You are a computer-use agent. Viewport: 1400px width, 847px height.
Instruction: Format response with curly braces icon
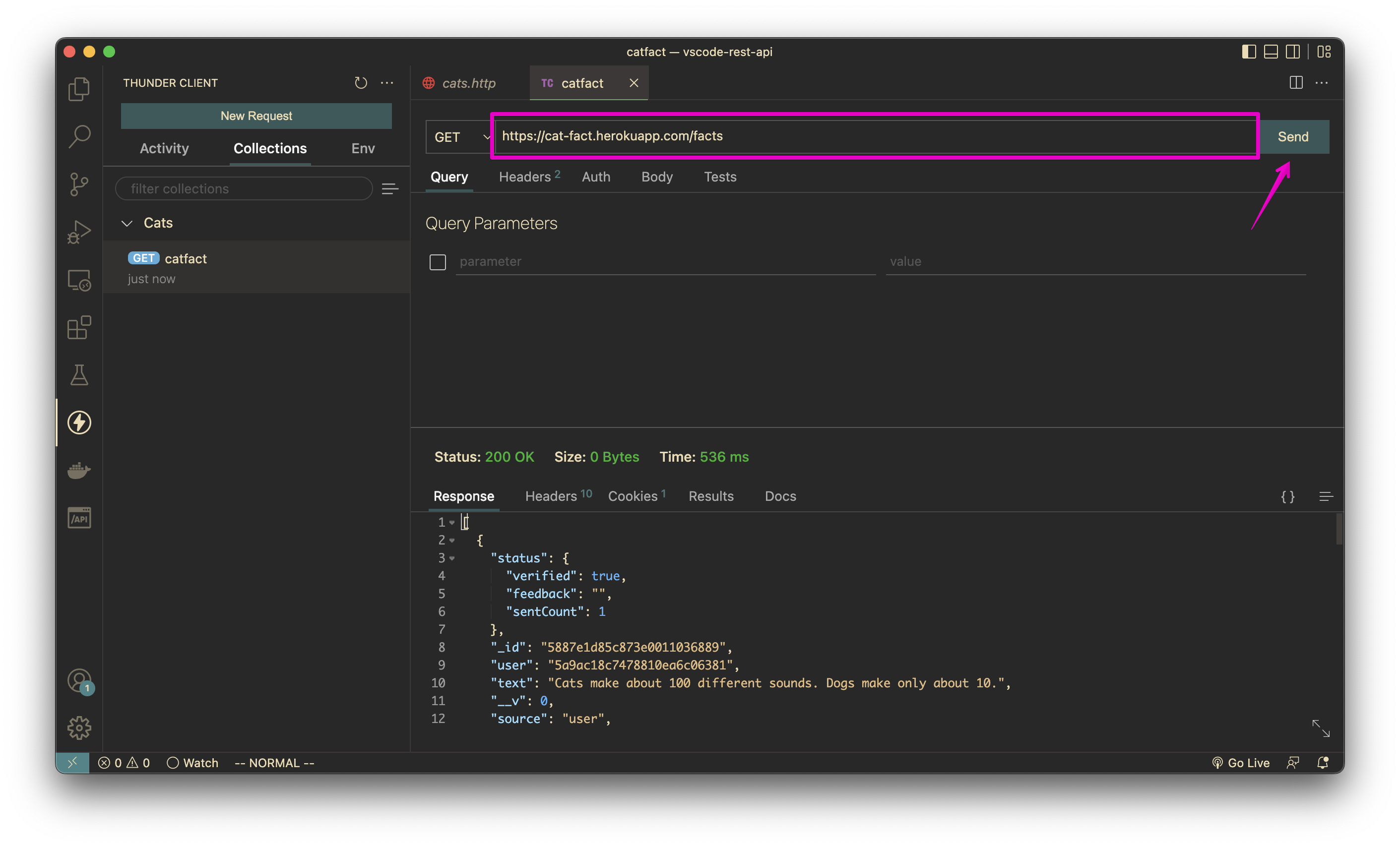[x=1287, y=496]
